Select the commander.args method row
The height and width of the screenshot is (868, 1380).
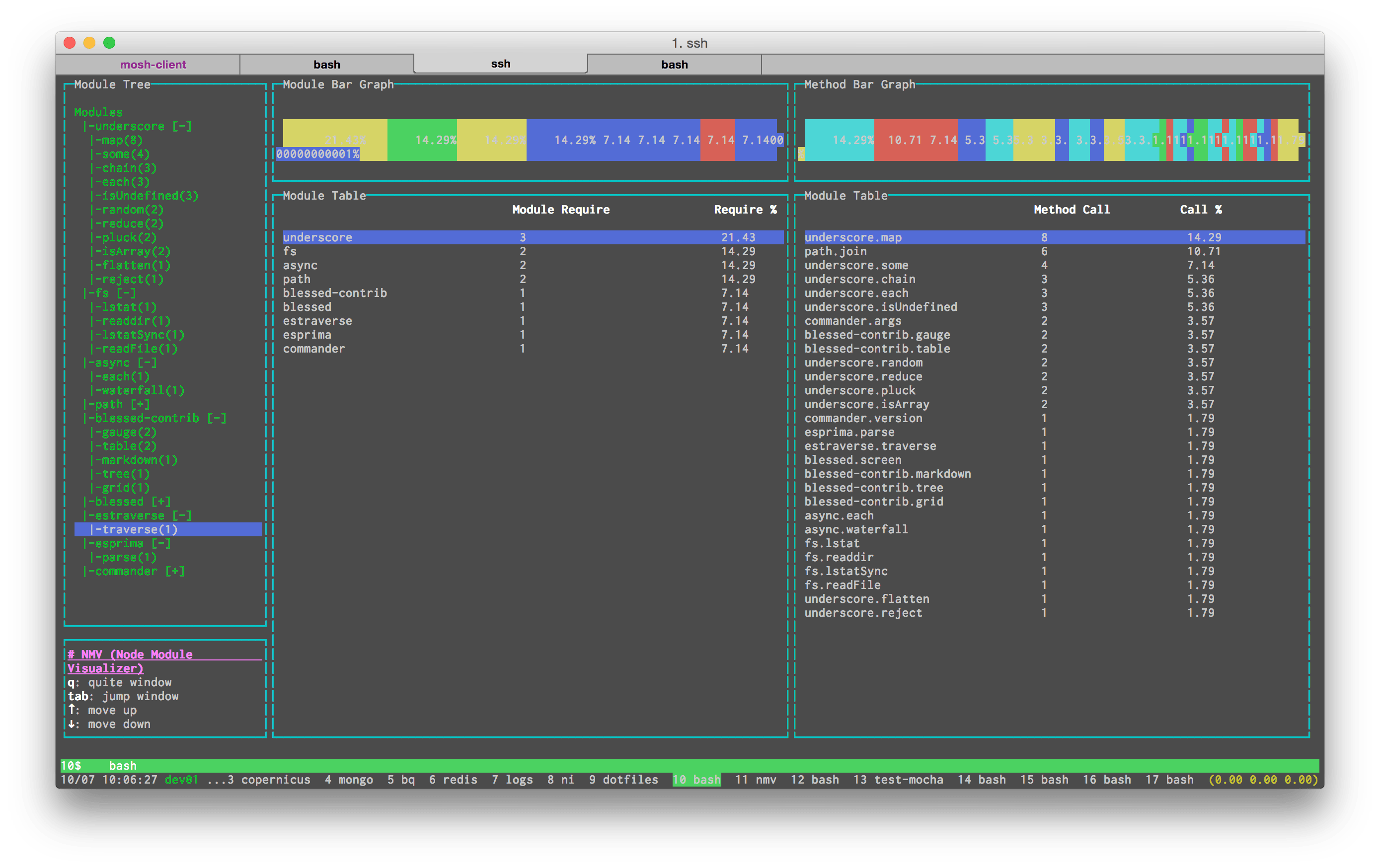[1055, 321]
